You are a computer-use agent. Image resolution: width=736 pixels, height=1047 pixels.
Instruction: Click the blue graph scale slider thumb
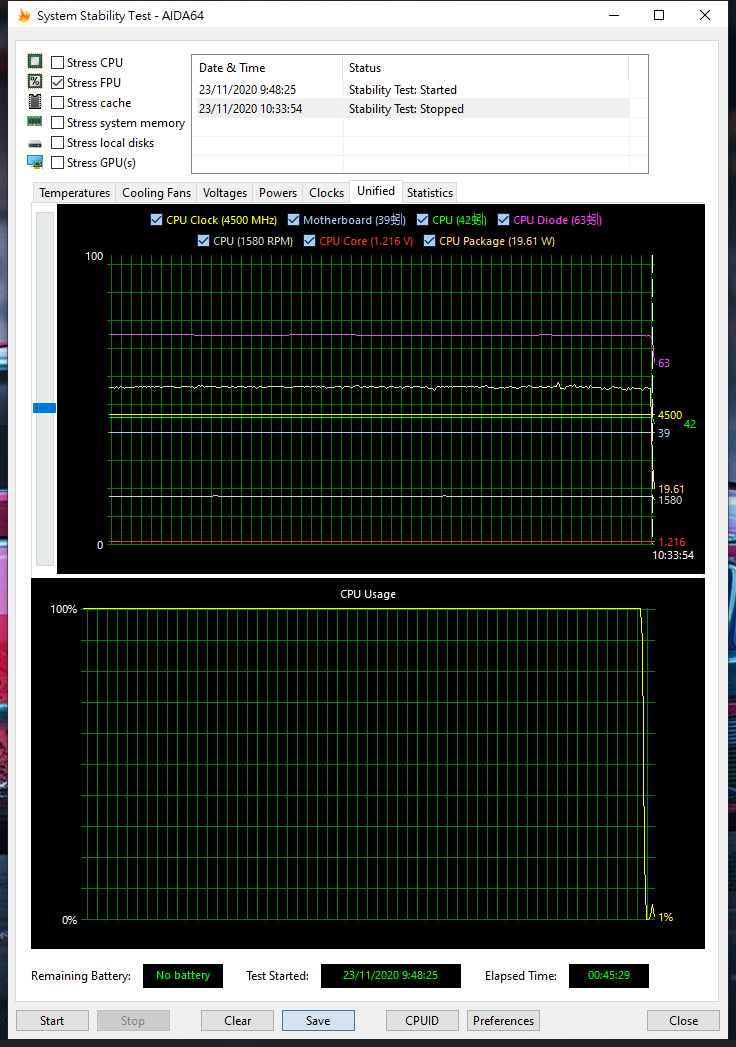(45, 408)
